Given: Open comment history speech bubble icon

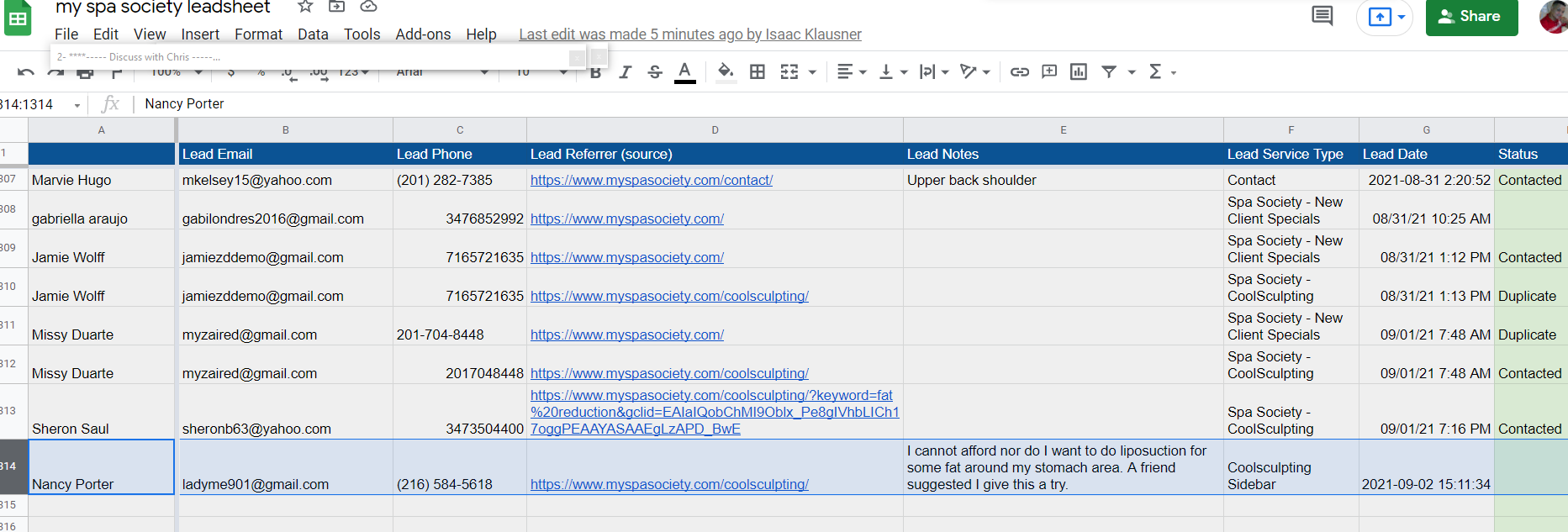Looking at the screenshot, I should (1323, 15).
